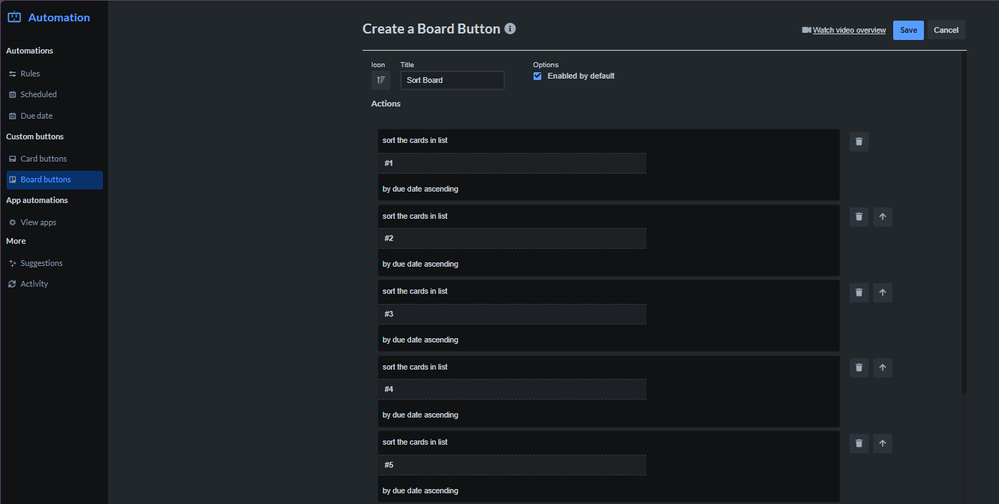Toggle the Enabled by default checkbox
The width and height of the screenshot is (999, 504).
coord(537,76)
